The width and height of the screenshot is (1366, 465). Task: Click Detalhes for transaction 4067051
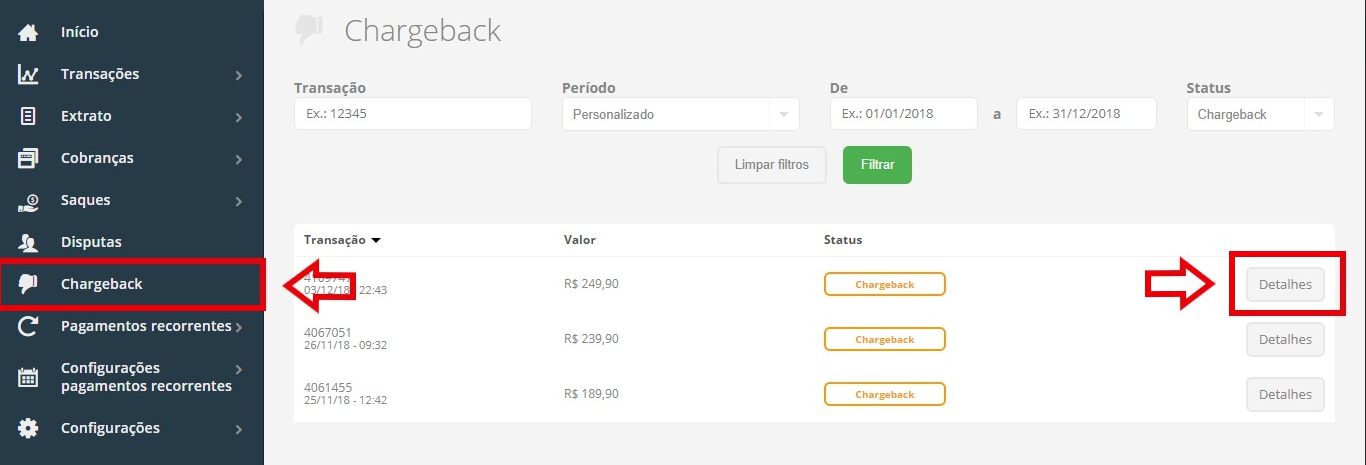point(1285,339)
